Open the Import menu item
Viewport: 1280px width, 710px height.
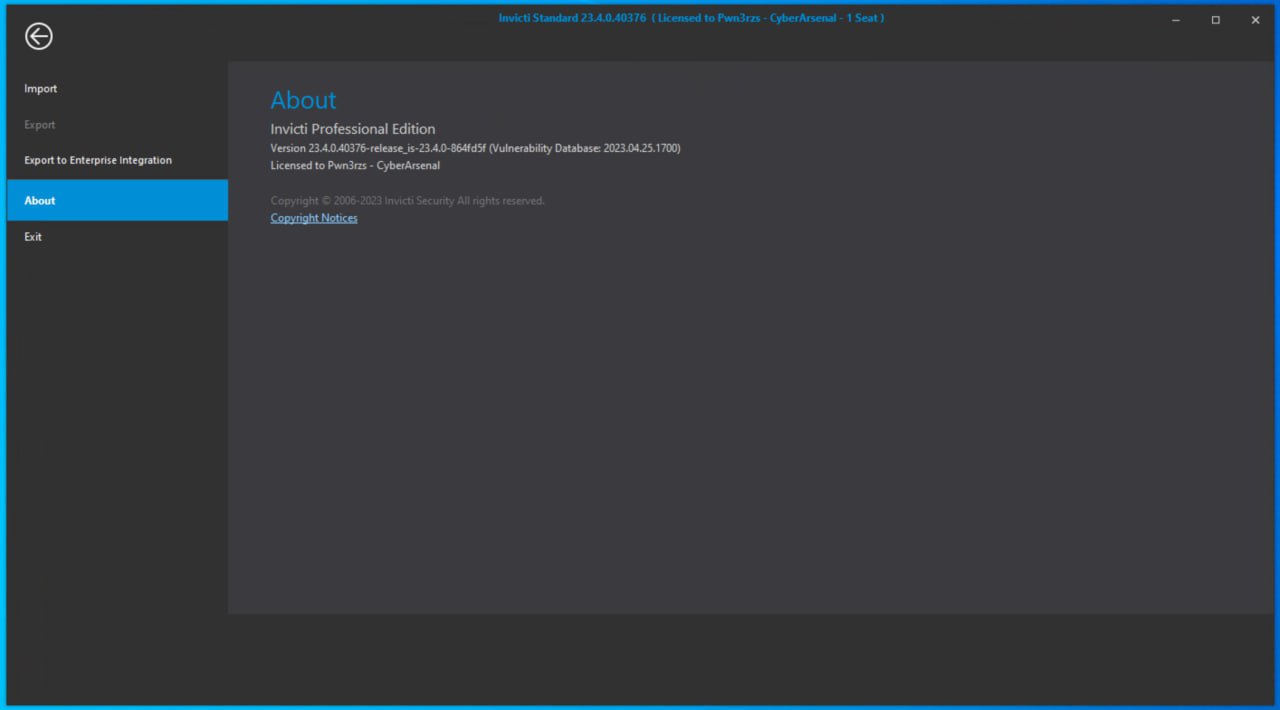117,89
